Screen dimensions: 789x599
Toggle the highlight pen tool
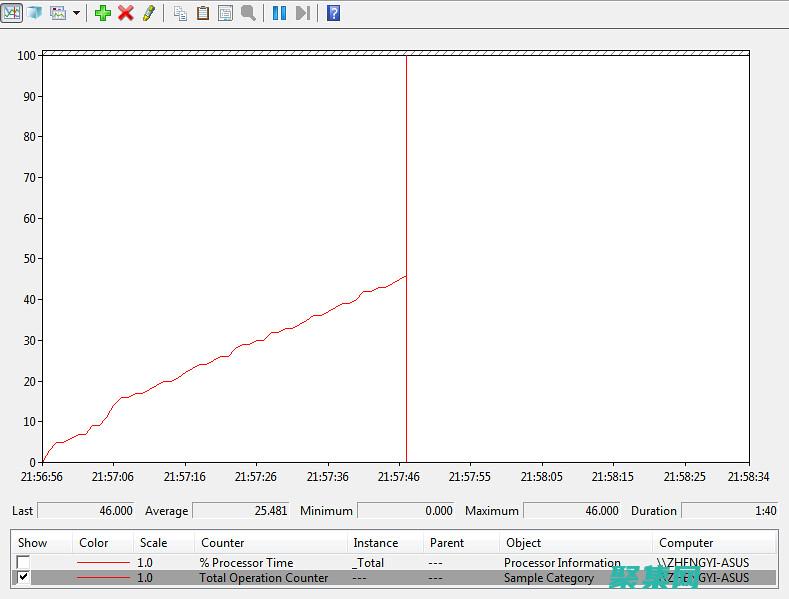[x=148, y=13]
